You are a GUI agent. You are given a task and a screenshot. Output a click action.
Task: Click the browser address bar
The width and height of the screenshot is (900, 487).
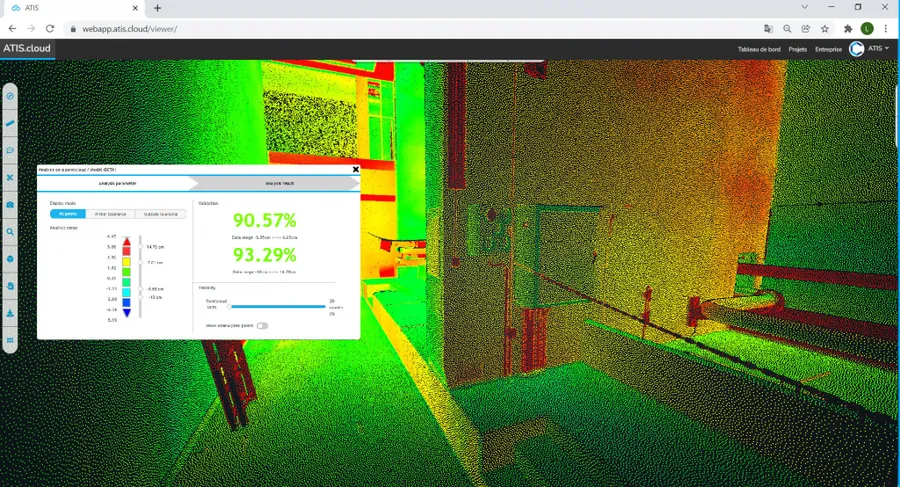coord(413,29)
